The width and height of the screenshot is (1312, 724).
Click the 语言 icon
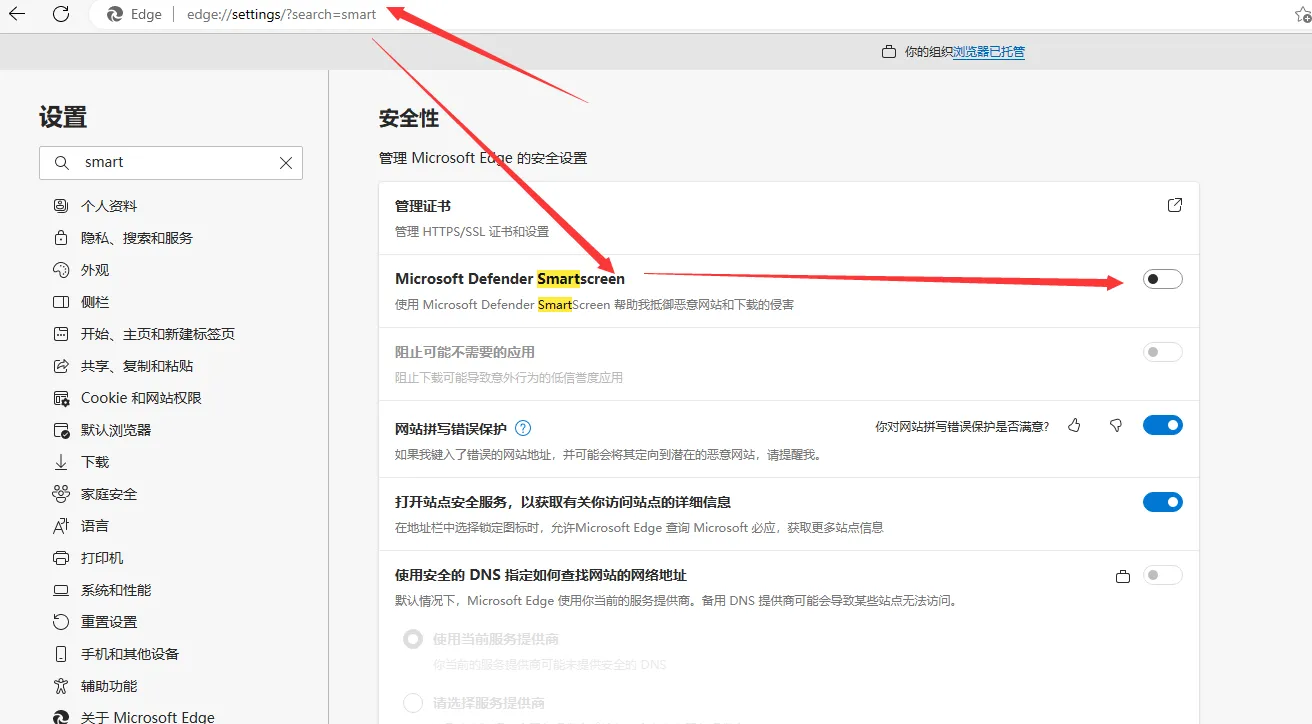pos(61,526)
